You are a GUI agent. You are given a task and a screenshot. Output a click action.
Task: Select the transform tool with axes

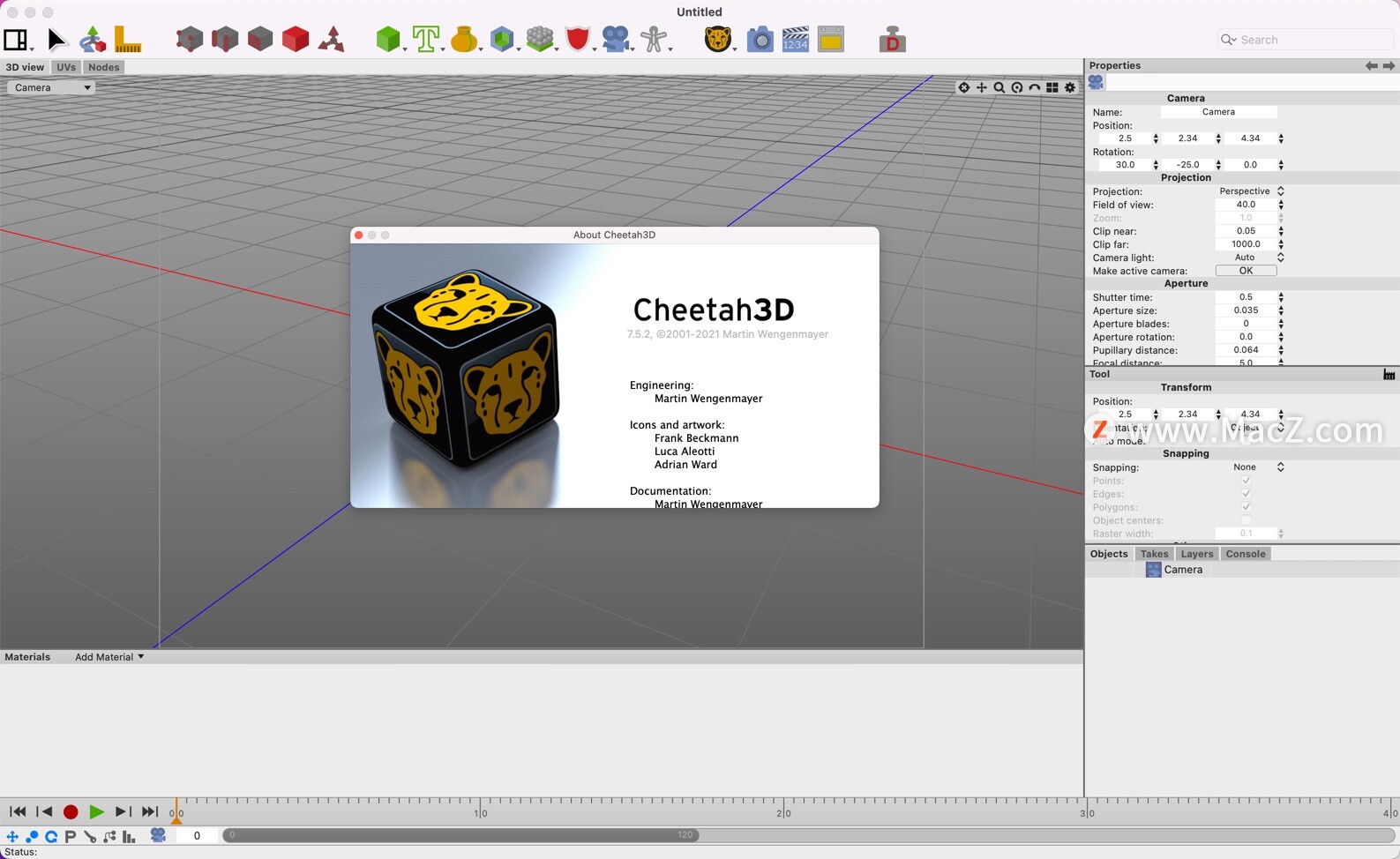[92, 40]
